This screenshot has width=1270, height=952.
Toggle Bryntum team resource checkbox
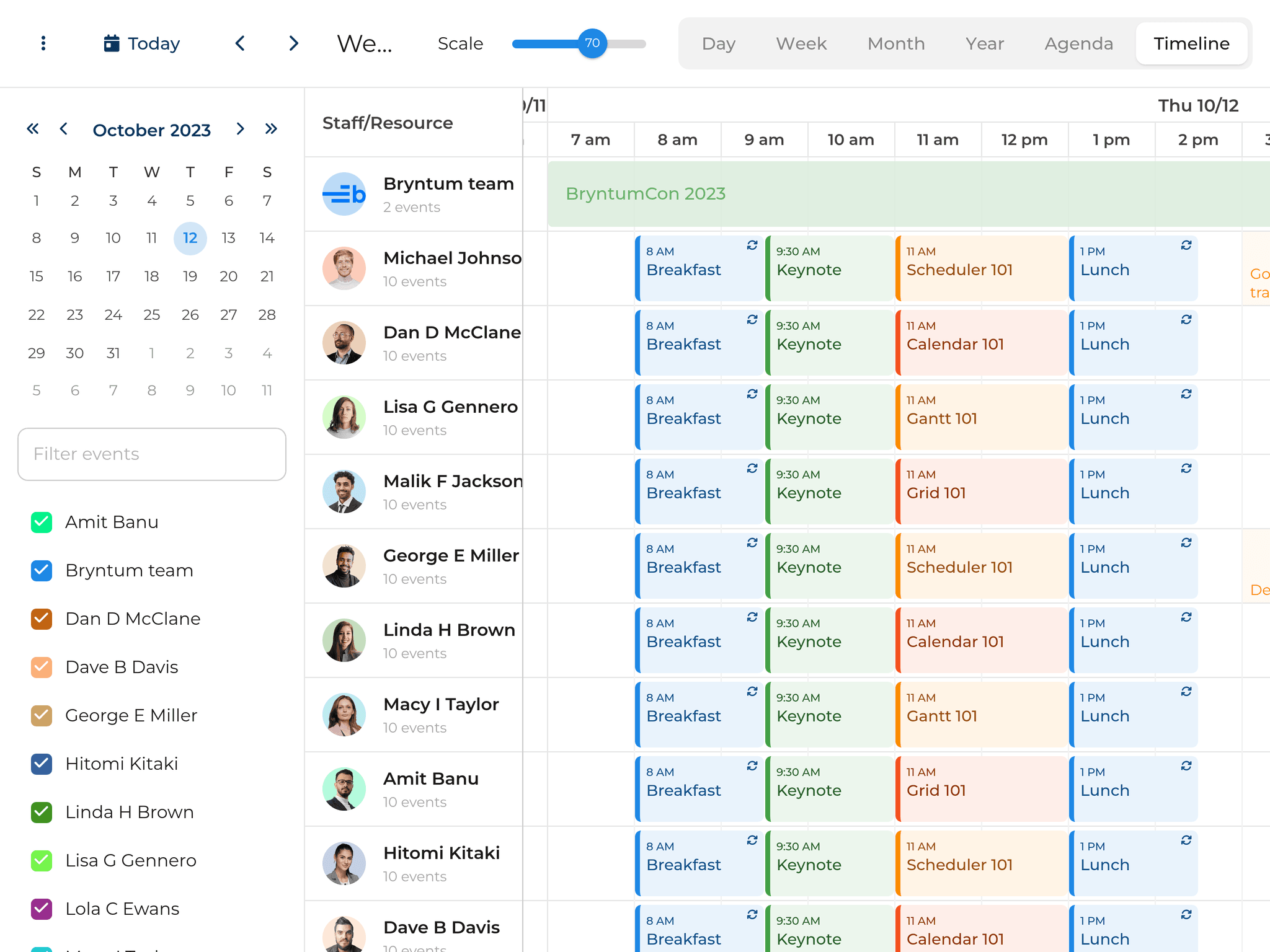tap(42, 571)
